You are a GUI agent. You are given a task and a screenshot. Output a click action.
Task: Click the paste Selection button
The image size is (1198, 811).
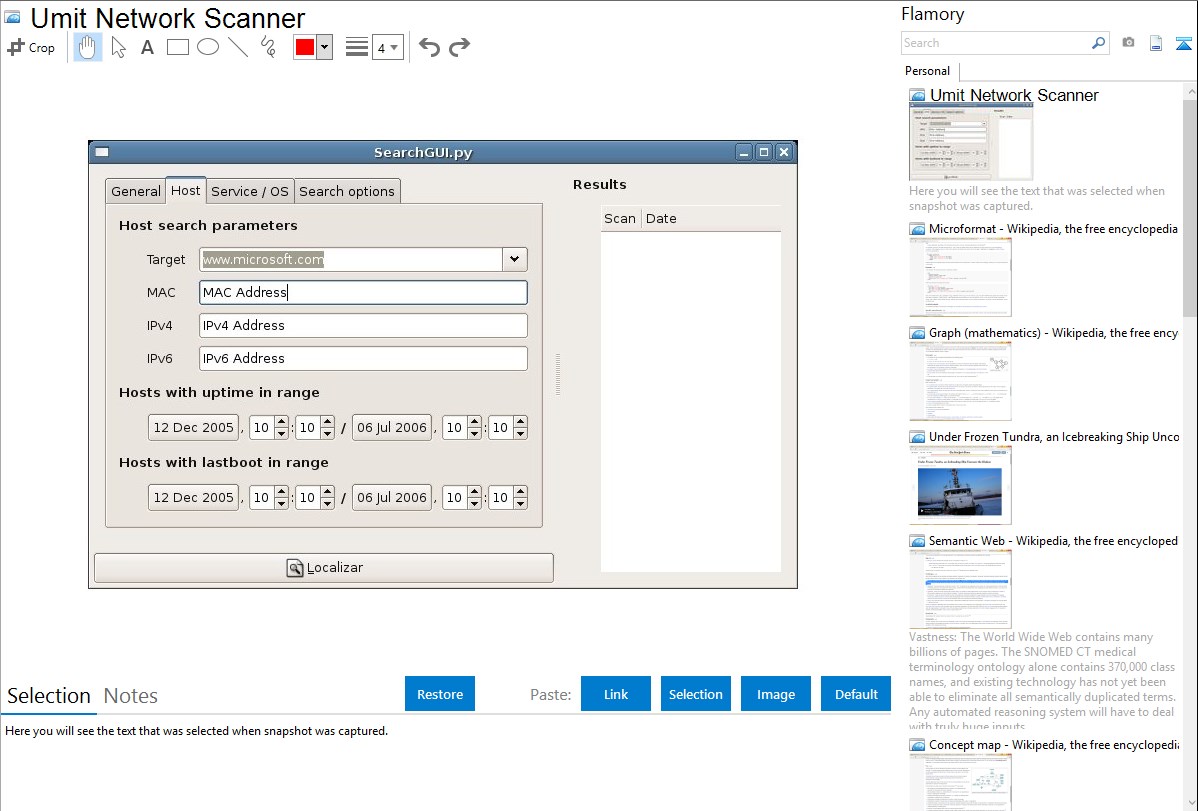695,694
